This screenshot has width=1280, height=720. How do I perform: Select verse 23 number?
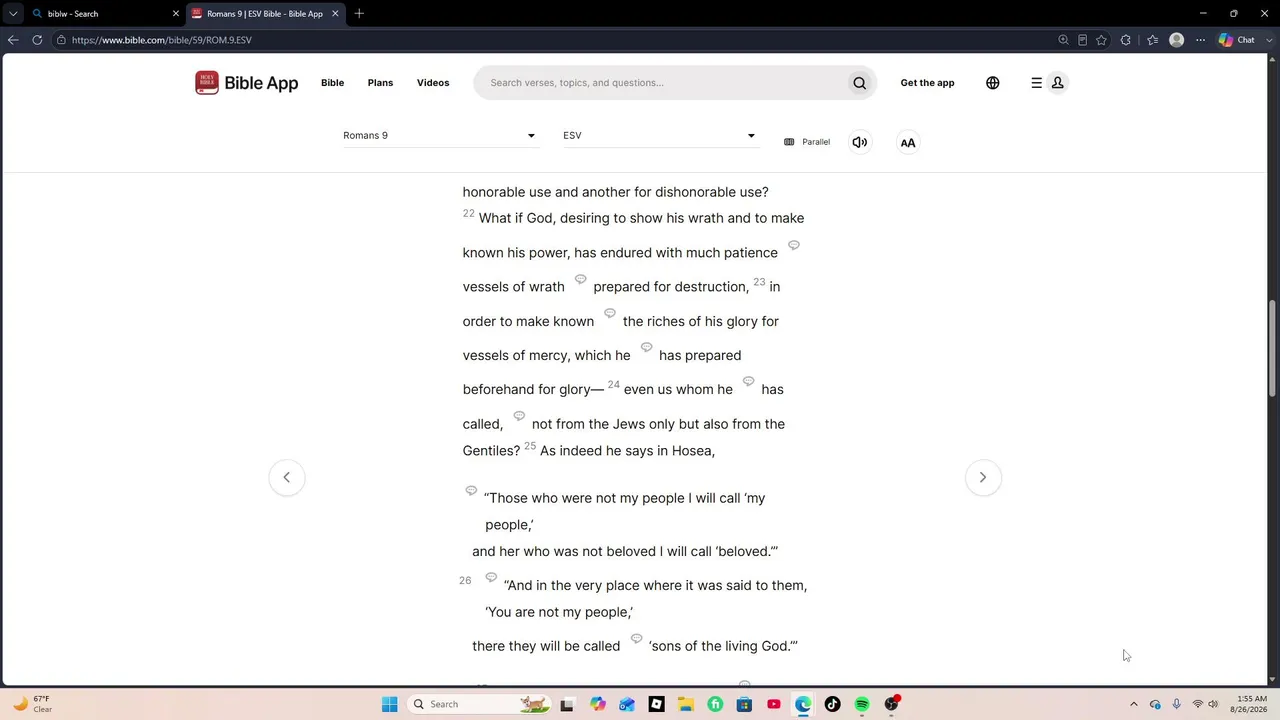click(759, 282)
